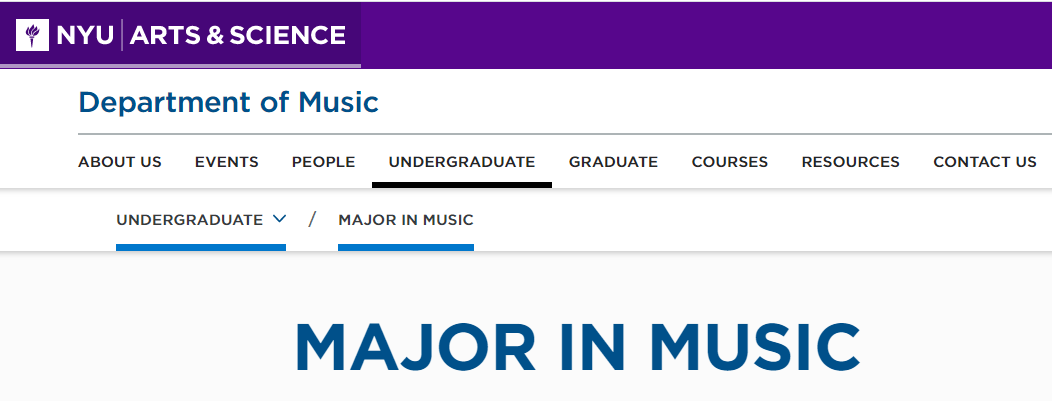Image resolution: width=1052 pixels, height=401 pixels.
Task: Click the black underline below Undergraduate tab
Action: (462, 184)
